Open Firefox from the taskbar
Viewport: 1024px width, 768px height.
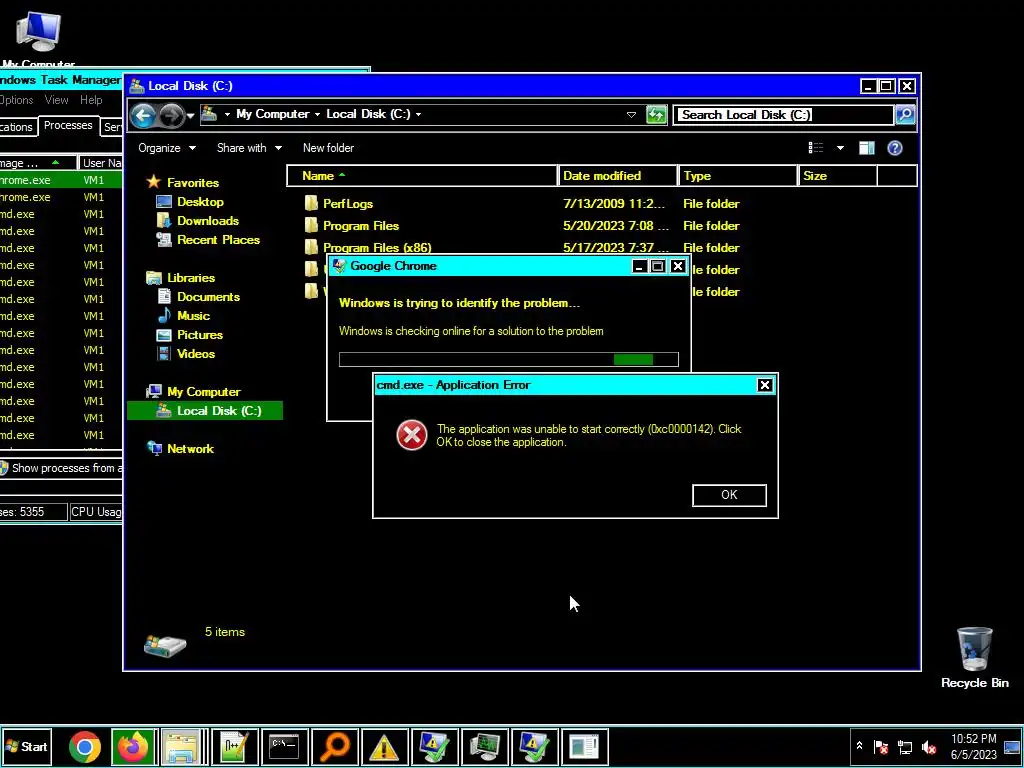[133, 747]
